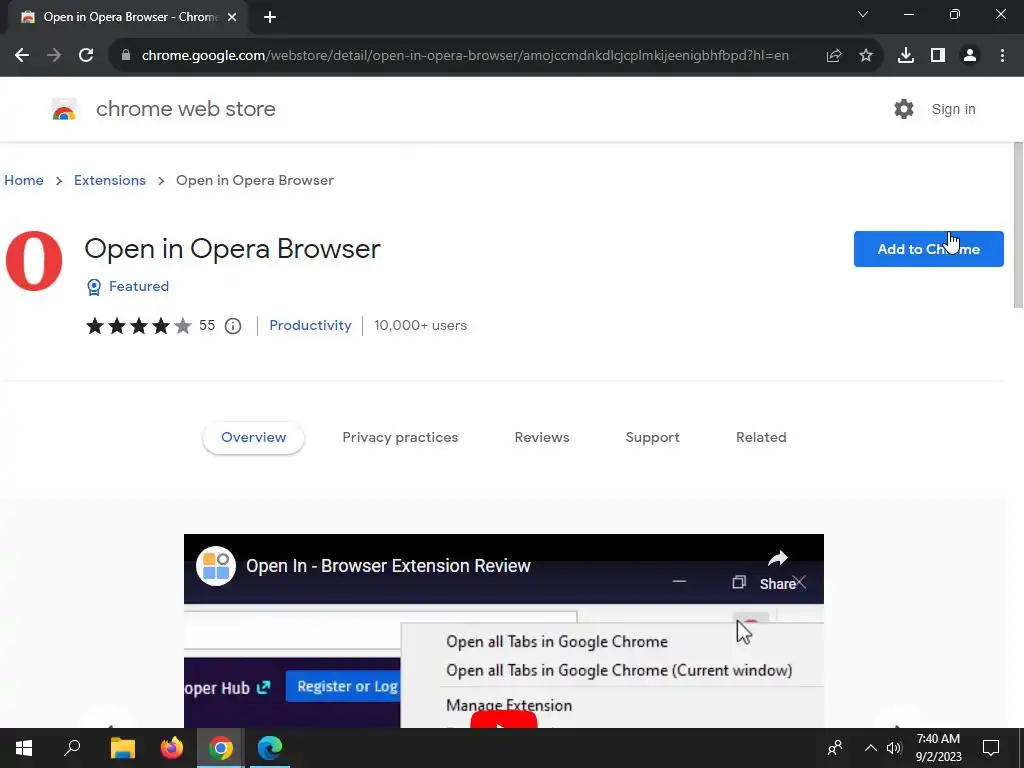Image resolution: width=1024 pixels, height=768 pixels.
Task: Click Add to Chrome button
Action: [x=928, y=249]
